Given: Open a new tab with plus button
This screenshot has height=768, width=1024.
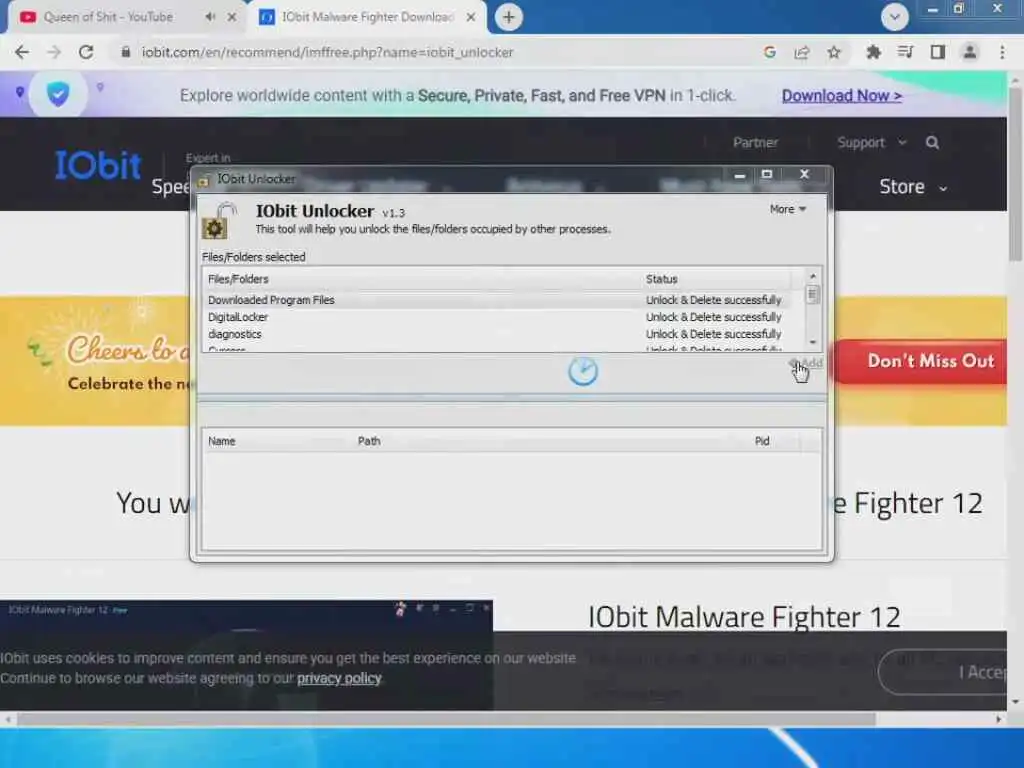Looking at the screenshot, I should click(508, 17).
